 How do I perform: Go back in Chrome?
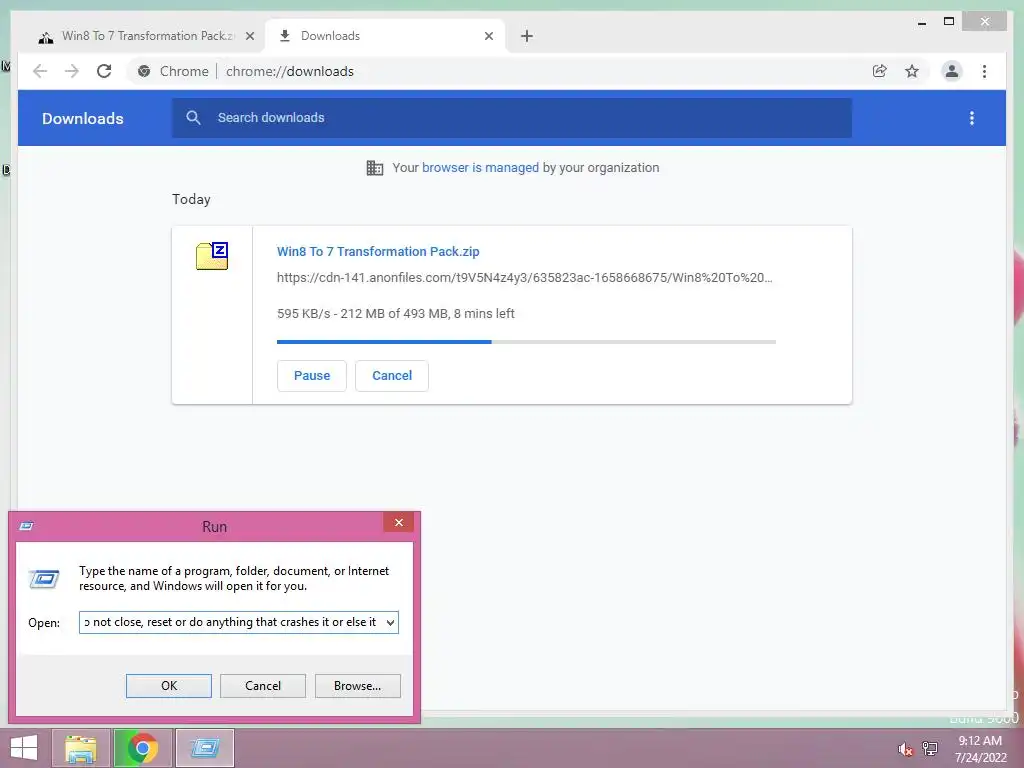[40, 71]
